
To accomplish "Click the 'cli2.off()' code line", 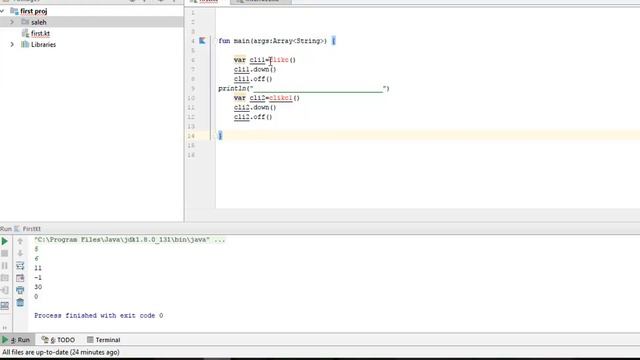I will coord(253,117).
